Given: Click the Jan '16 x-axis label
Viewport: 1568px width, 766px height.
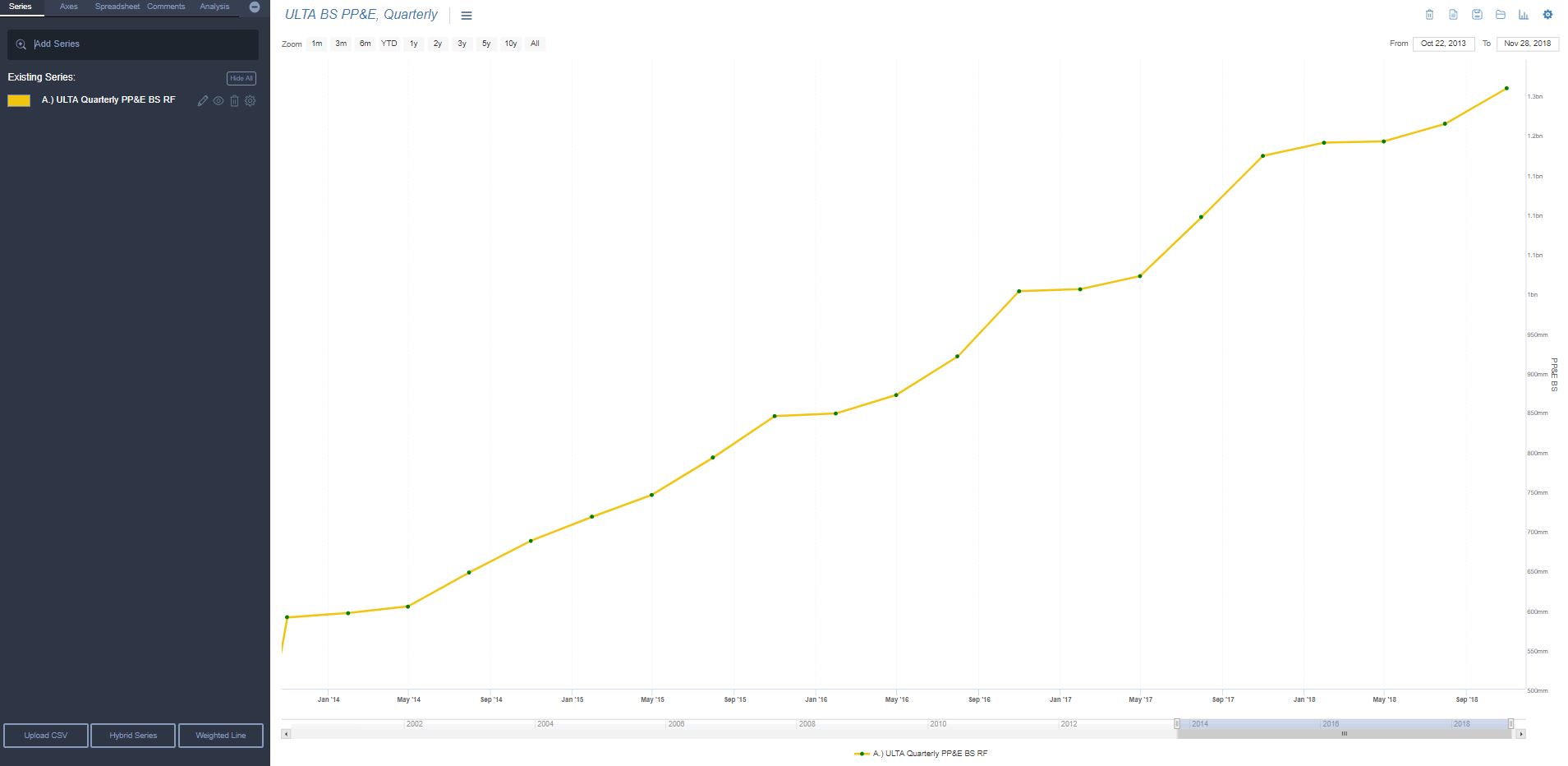Looking at the screenshot, I should point(816,700).
